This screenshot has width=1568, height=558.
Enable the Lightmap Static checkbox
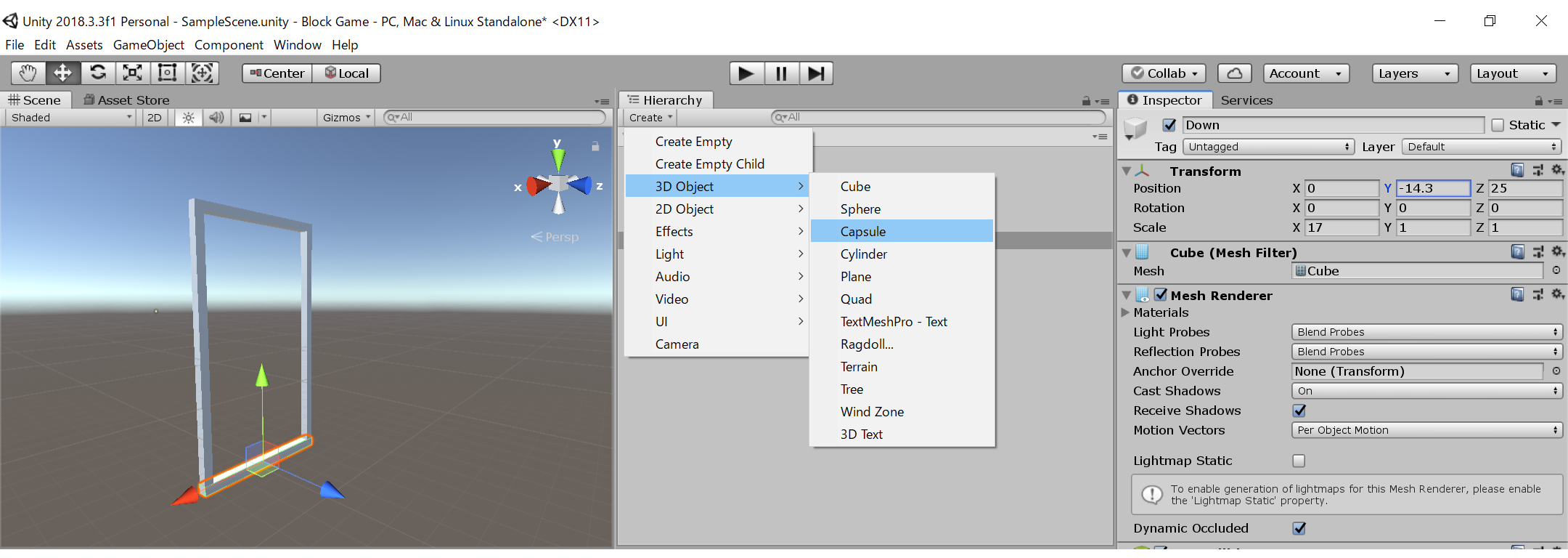1299,461
